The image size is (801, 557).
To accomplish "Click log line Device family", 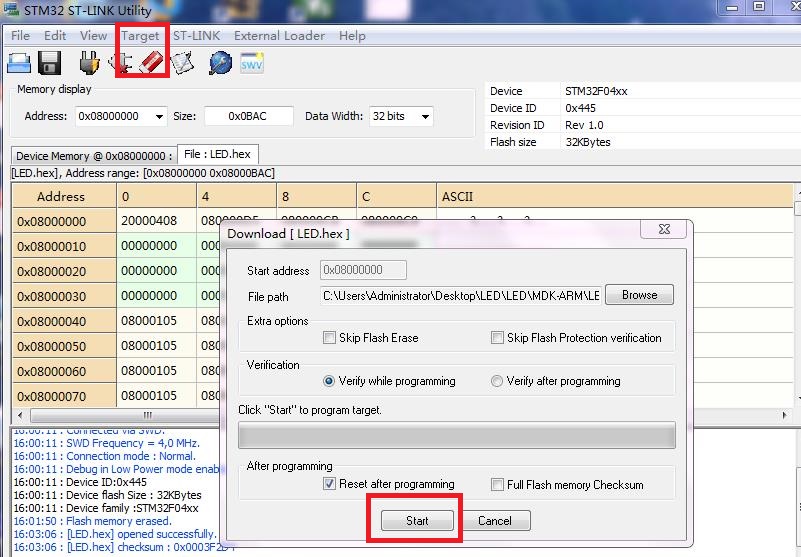I will 106,508.
